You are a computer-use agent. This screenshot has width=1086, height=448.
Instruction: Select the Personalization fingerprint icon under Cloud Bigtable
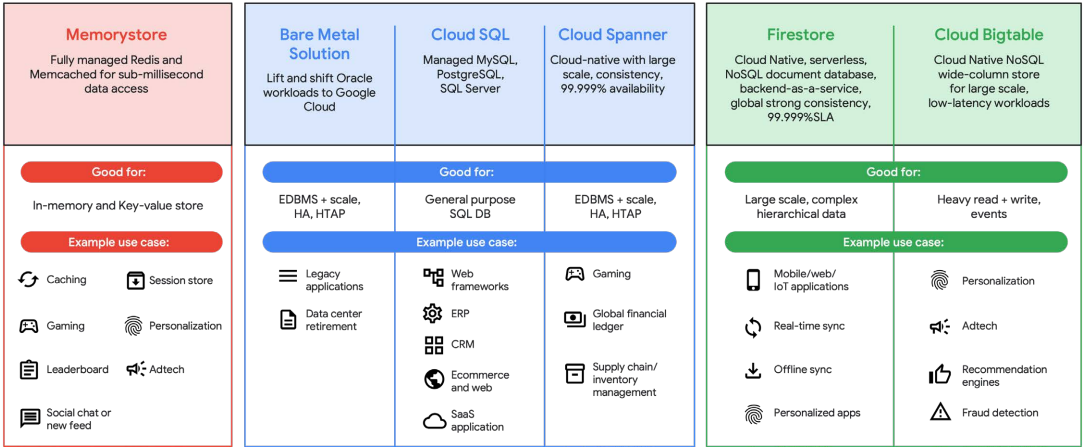(940, 281)
